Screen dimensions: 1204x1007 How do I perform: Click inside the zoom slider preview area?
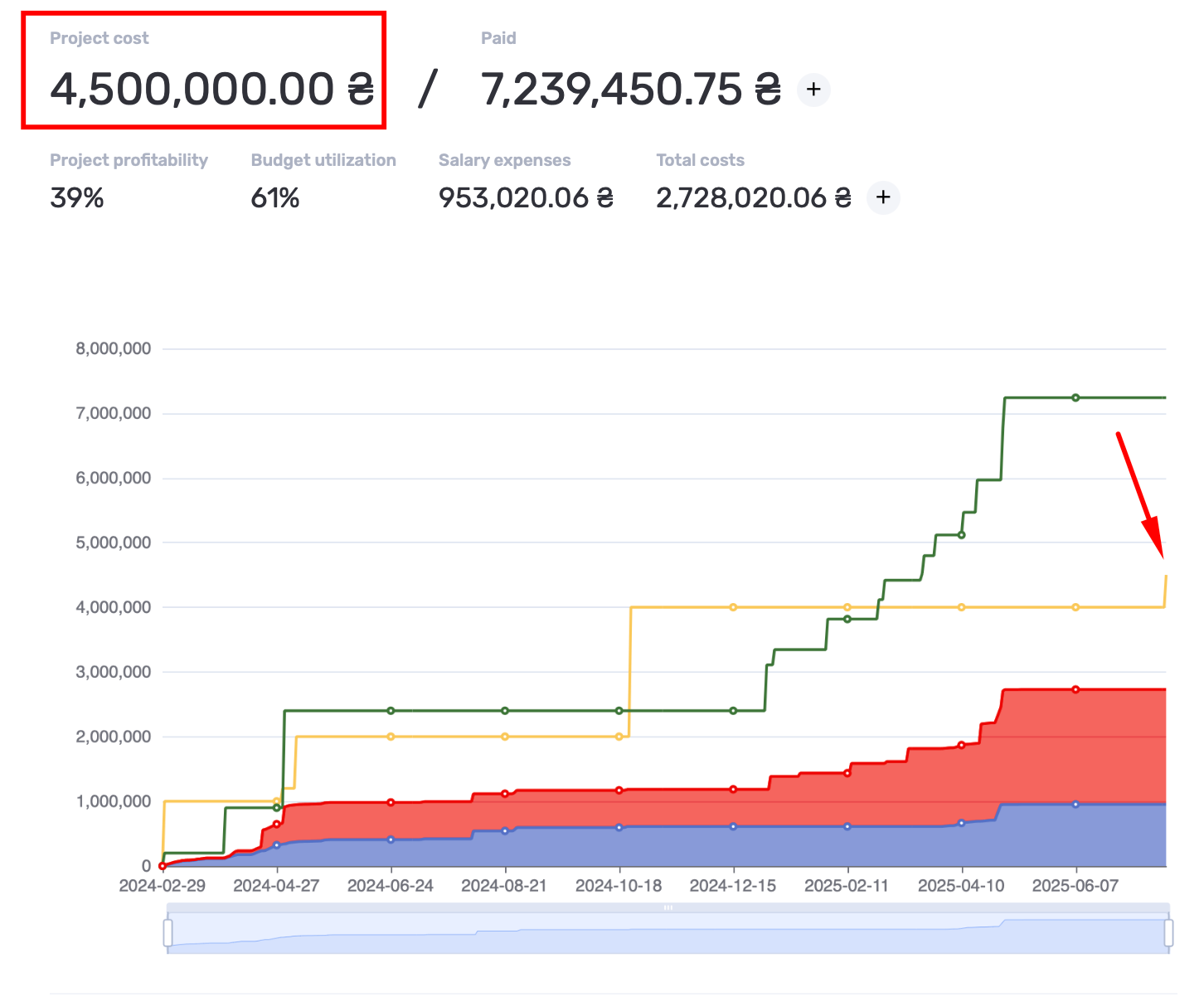[668, 933]
